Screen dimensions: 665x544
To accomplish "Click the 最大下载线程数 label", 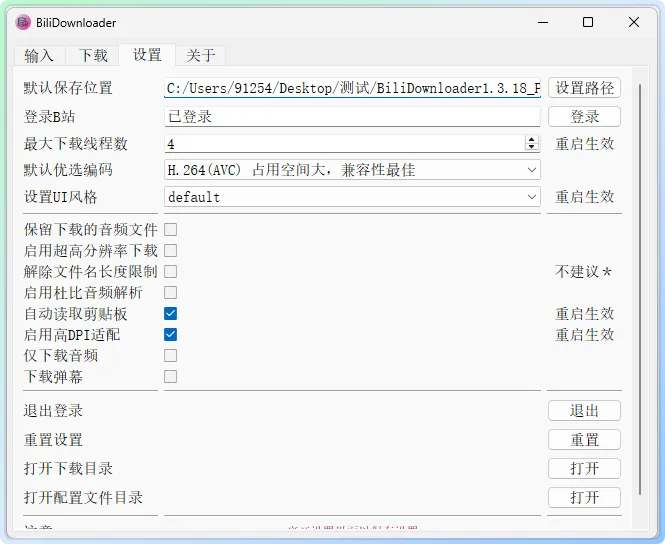I will click(75, 144).
